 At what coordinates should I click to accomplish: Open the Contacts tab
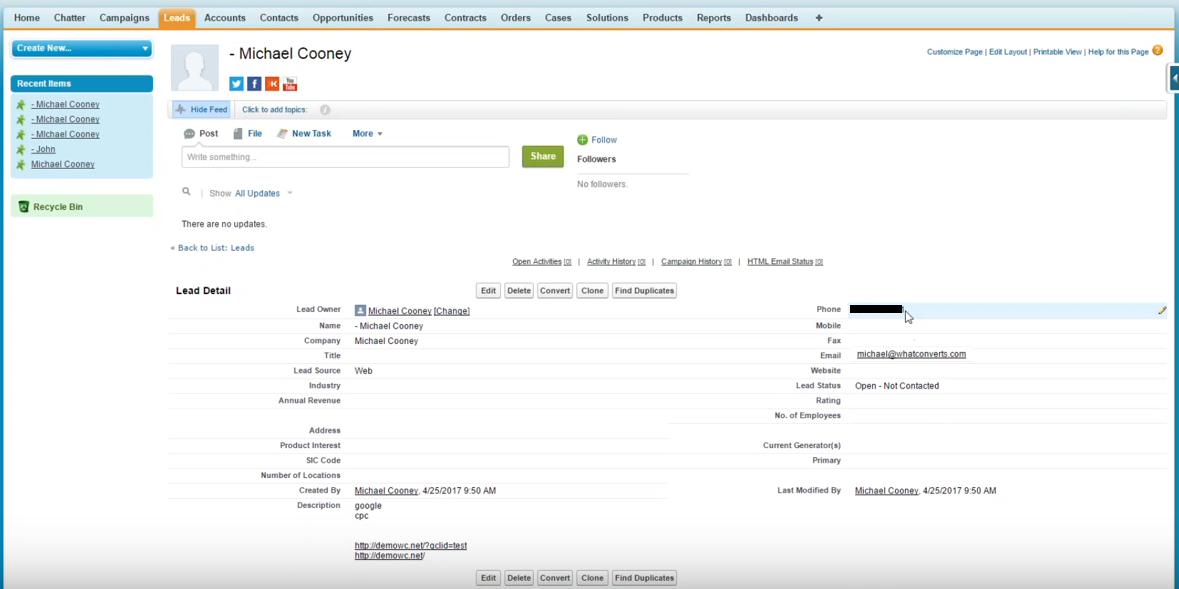point(279,18)
